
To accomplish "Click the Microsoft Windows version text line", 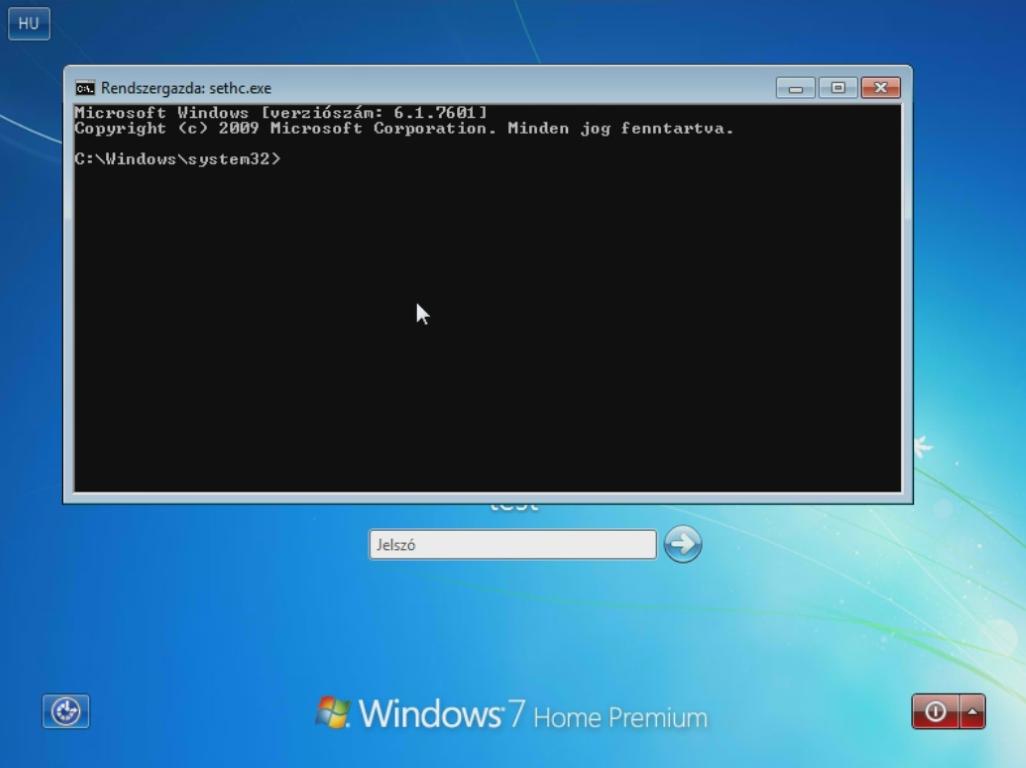I will coord(280,113).
